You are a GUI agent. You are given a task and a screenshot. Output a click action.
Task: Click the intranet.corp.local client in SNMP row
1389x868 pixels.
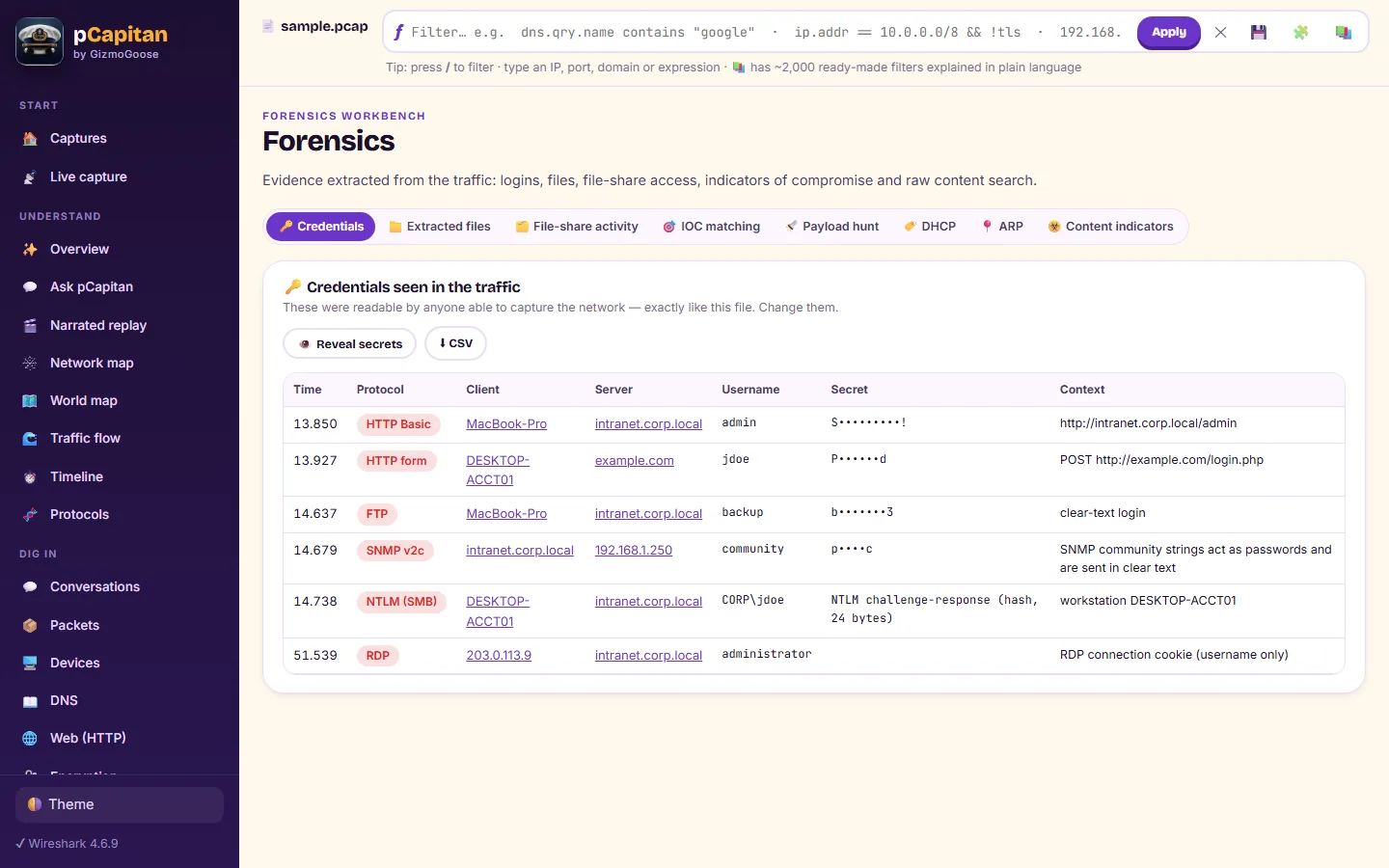[x=520, y=551]
